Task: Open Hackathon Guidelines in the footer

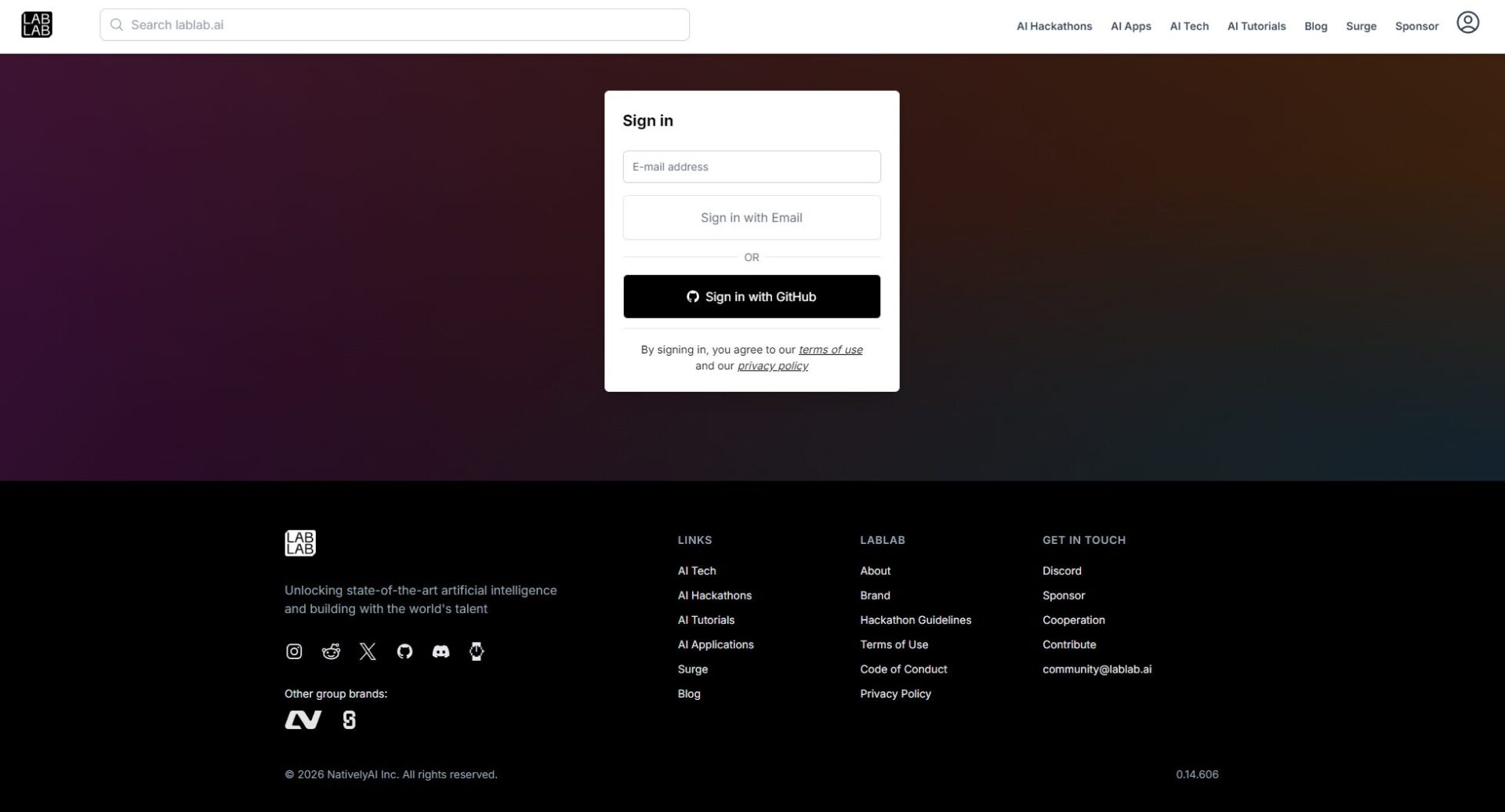Action: (915, 619)
